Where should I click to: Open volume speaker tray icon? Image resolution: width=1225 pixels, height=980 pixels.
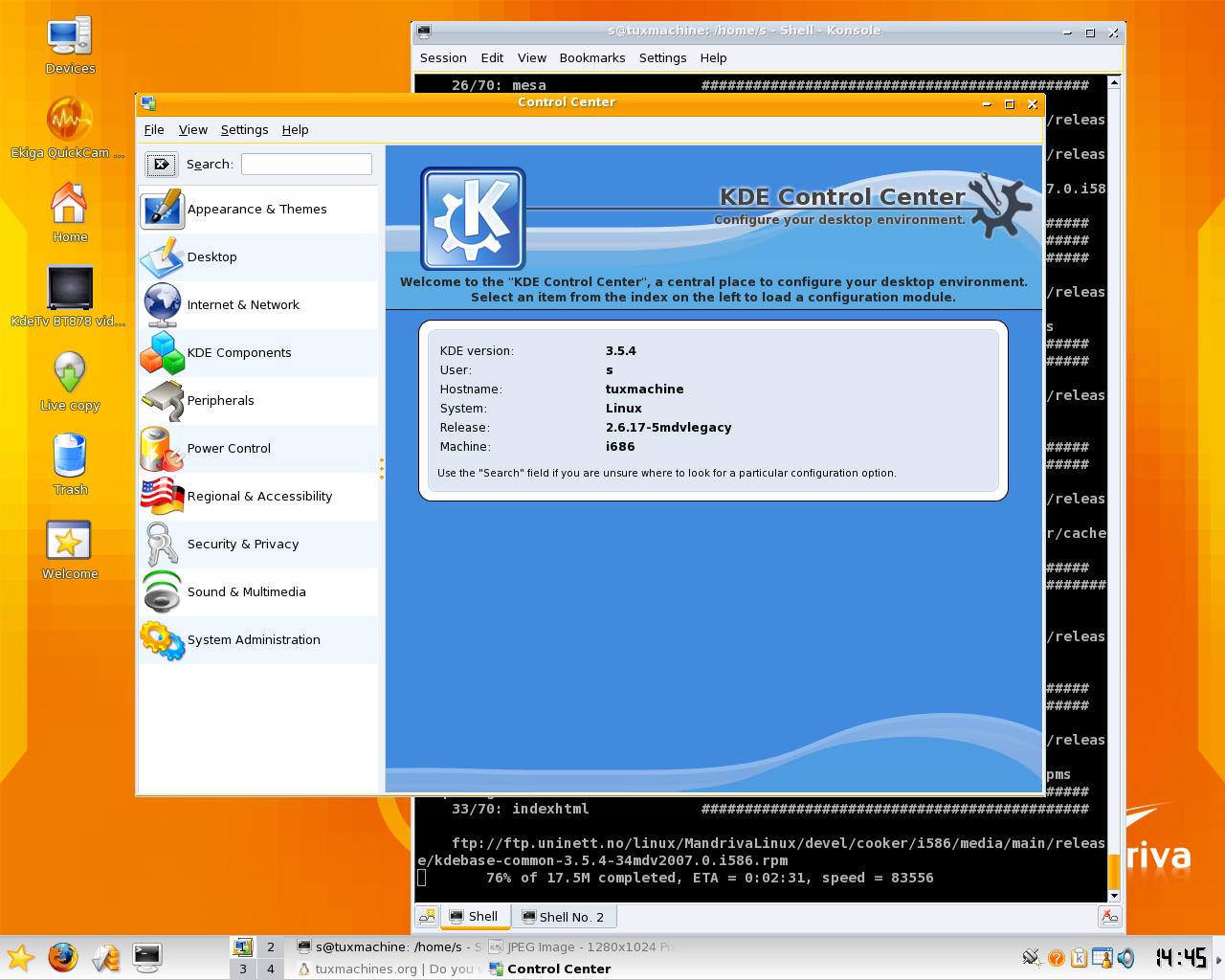(x=1125, y=958)
